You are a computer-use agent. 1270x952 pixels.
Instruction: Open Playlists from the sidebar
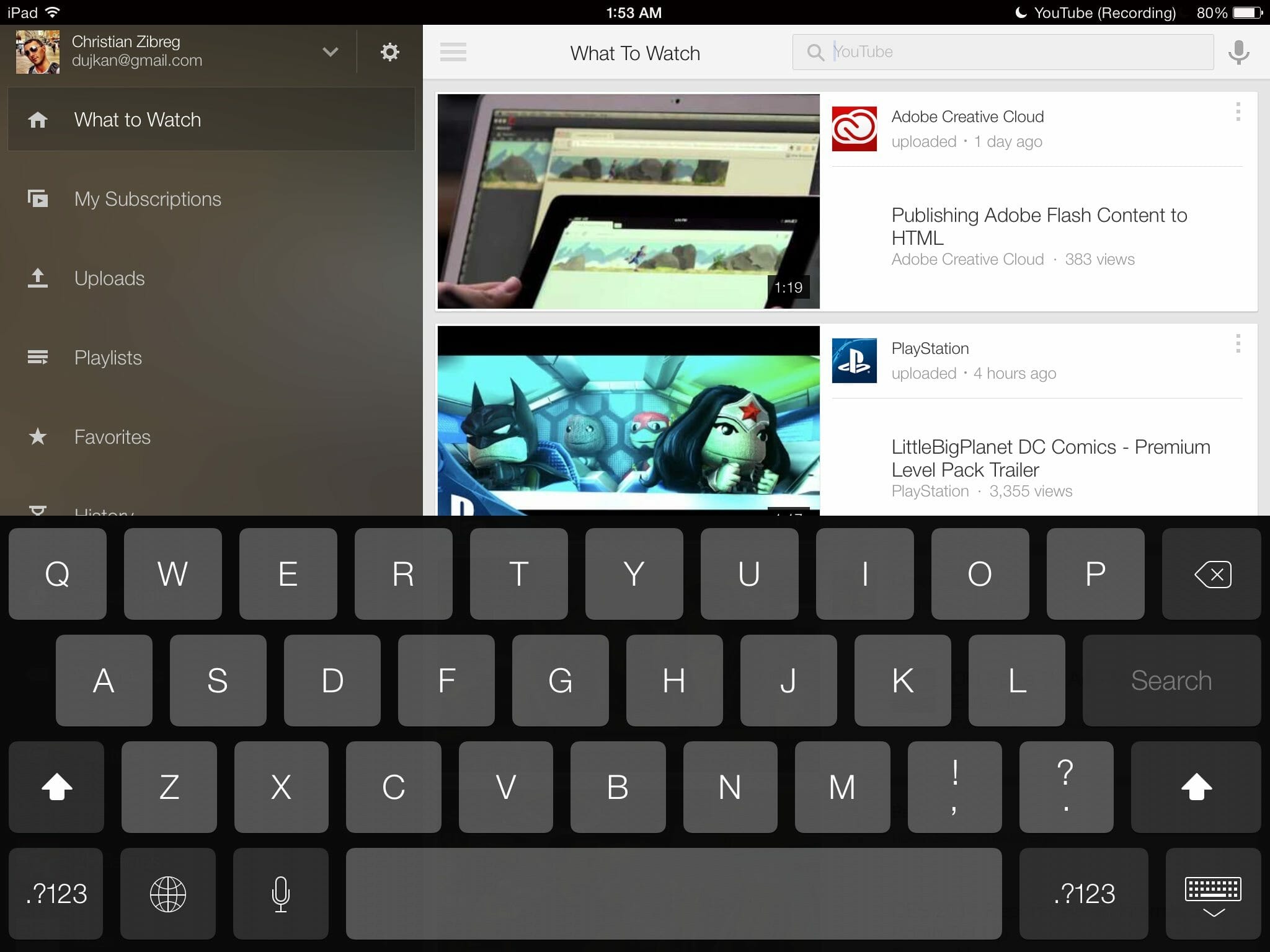108,358
